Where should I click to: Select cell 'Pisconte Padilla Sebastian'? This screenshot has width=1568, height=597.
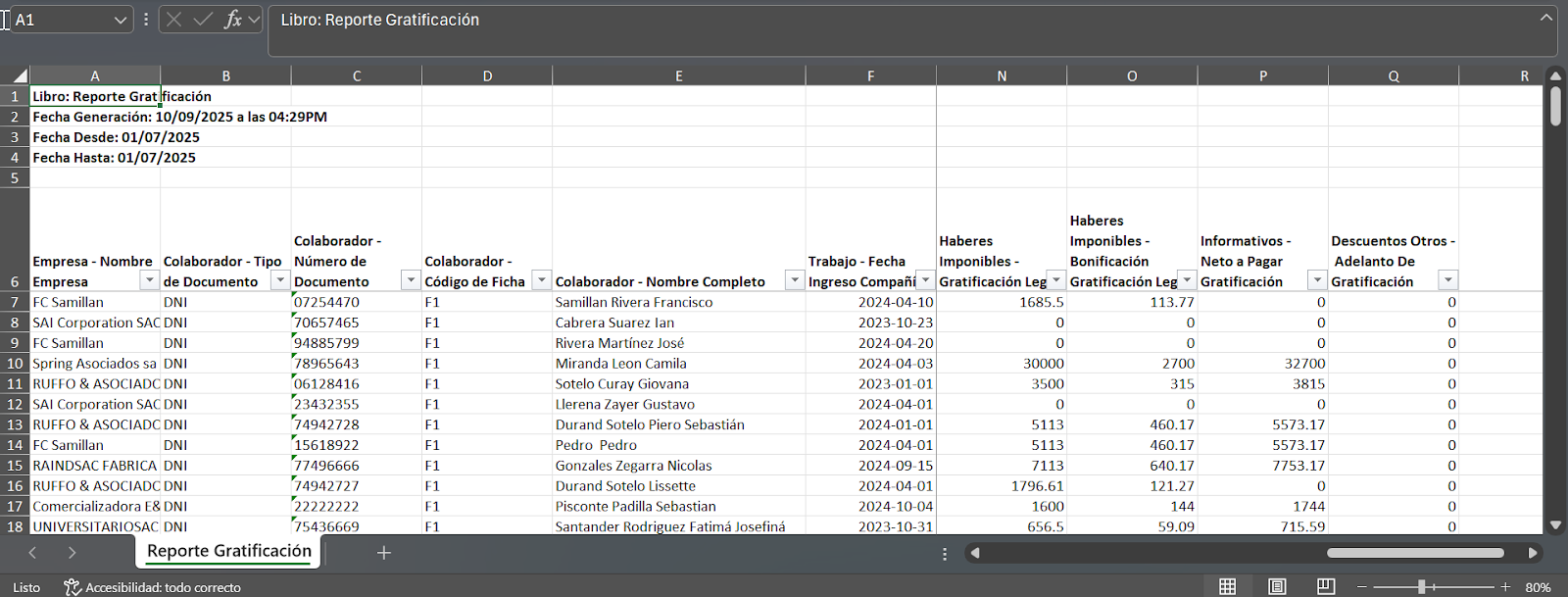coord(679,507)
